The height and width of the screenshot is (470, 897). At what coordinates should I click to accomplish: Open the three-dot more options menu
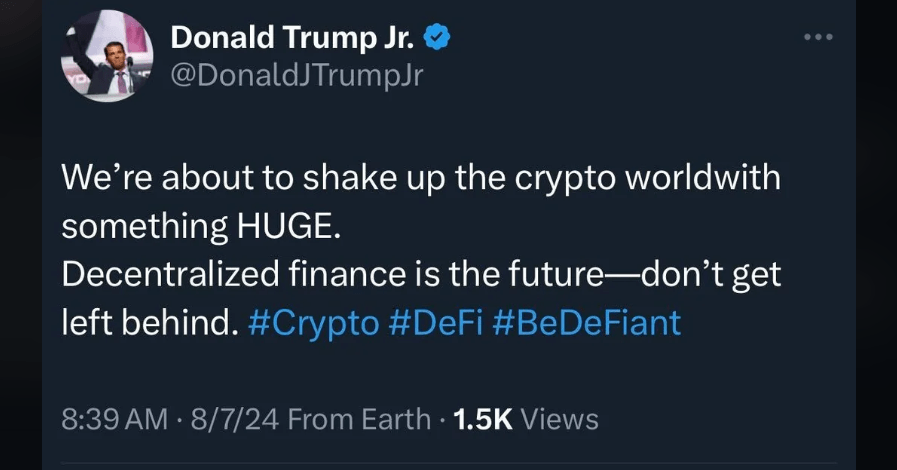tap(818, 38)
